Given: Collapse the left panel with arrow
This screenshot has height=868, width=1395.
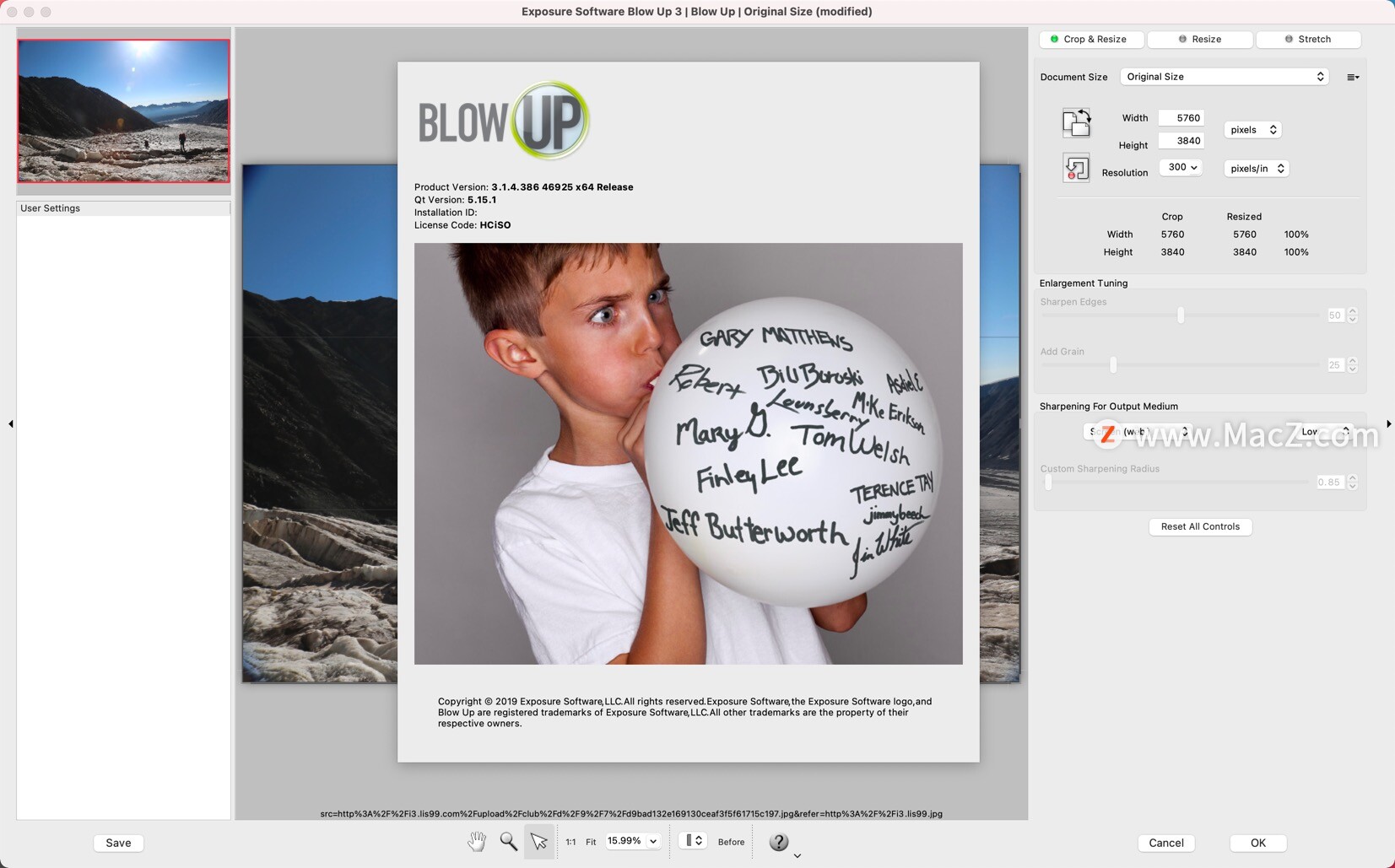Looking at the screenshot, I should pos(10,423).
